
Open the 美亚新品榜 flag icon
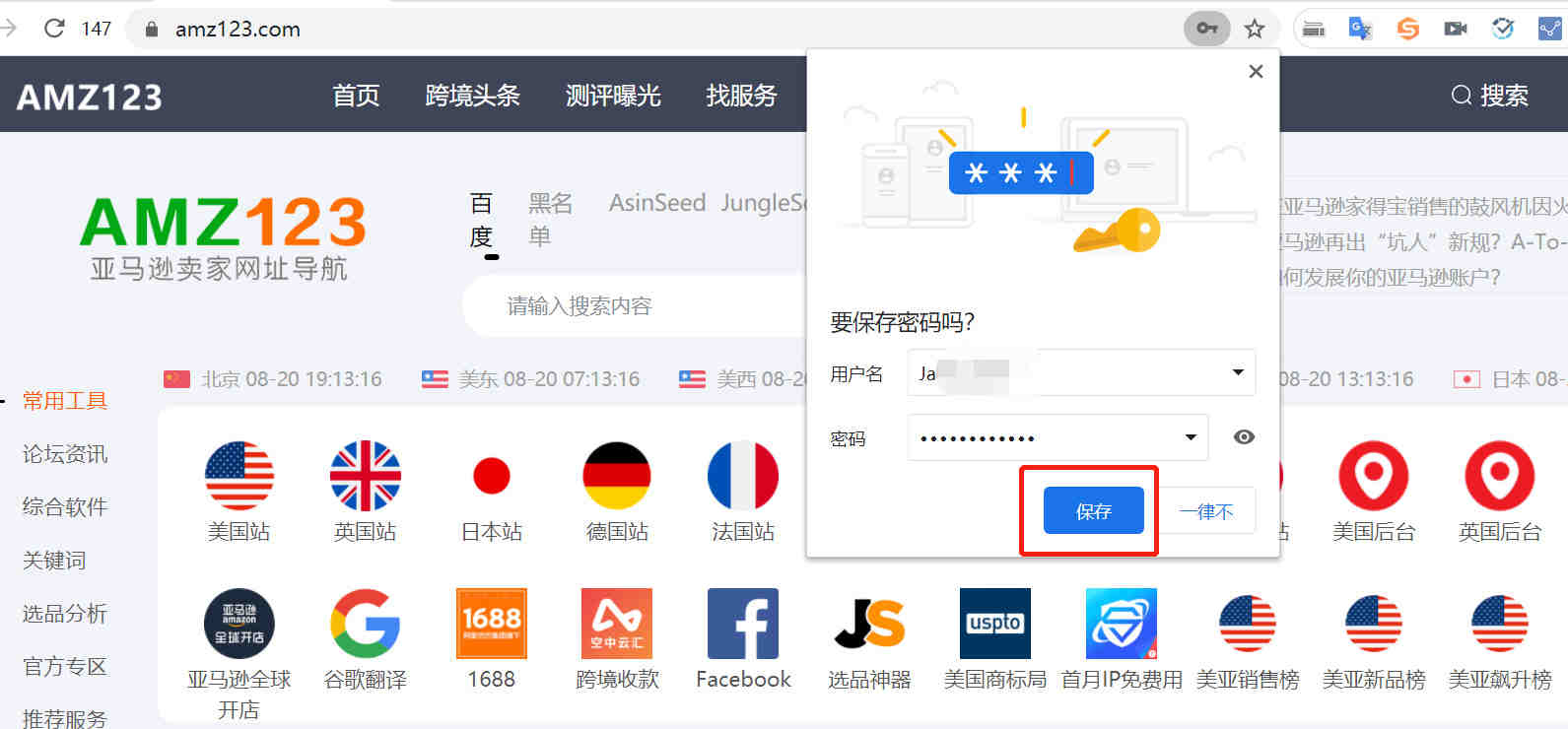click(x=1374, y=624)
